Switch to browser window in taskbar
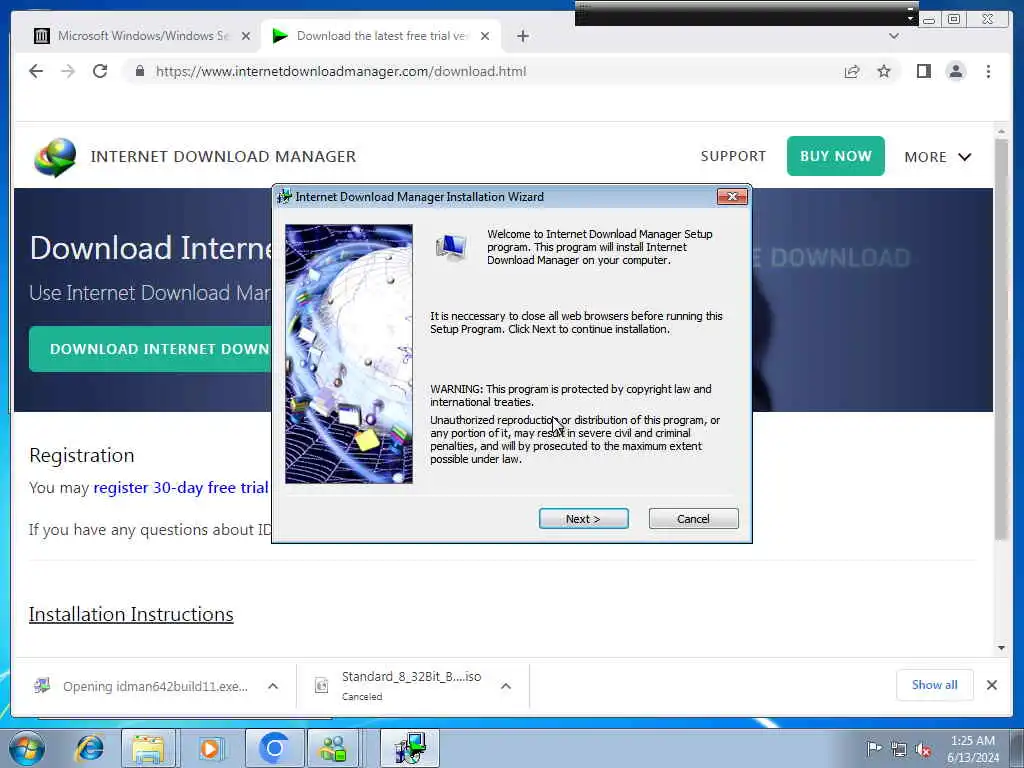 pos(274,748)
